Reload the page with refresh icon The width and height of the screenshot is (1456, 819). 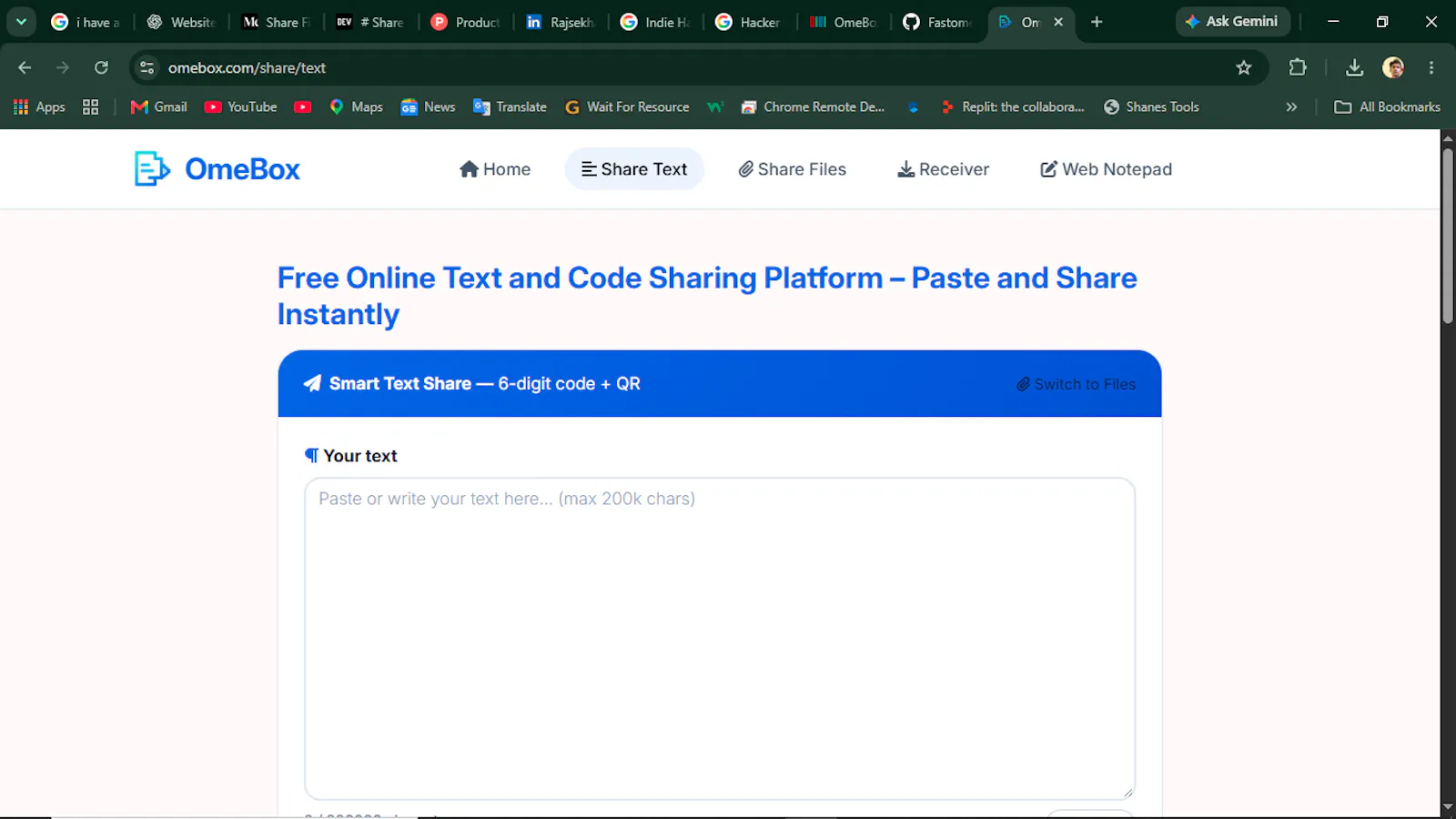click(101, 67)
